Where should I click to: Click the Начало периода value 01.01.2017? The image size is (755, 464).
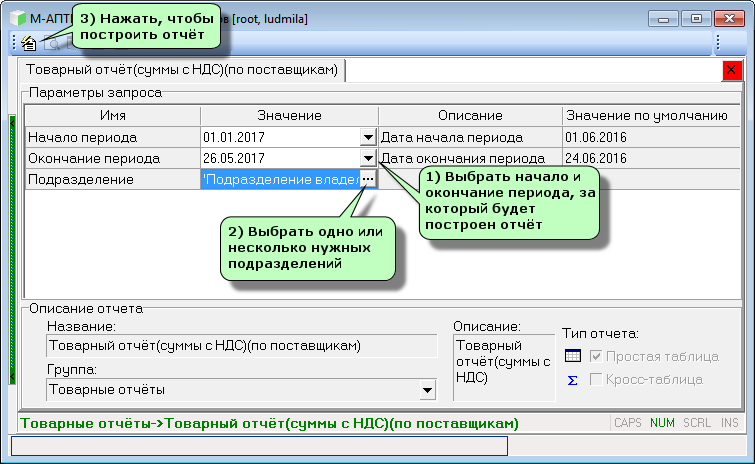click(281, 138)
